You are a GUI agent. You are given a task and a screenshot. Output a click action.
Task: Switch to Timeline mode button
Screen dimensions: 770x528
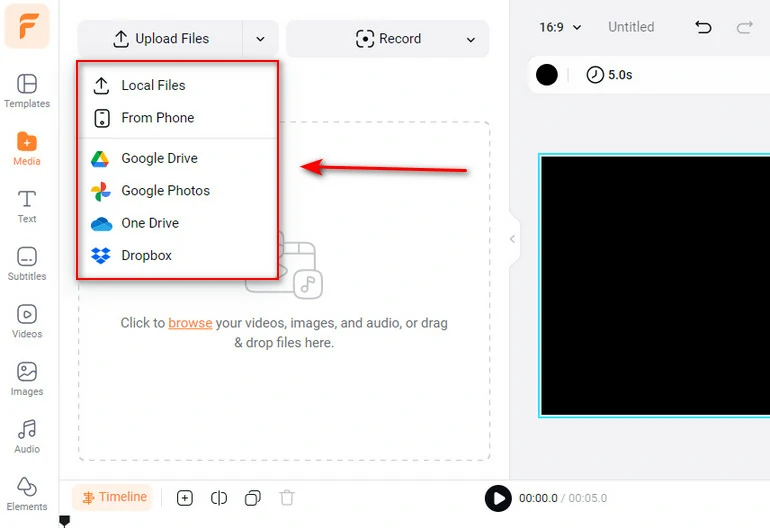coord(112,498)
